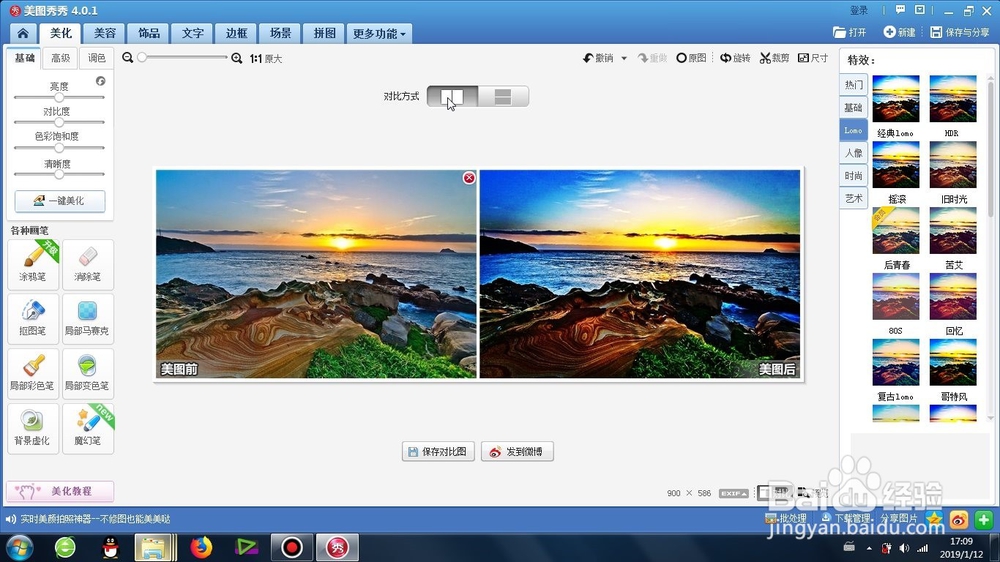The image size is (1000, 562).
Task: Switch to the 场景 tab
Action: pyautogui.click(x=280, y=33)
